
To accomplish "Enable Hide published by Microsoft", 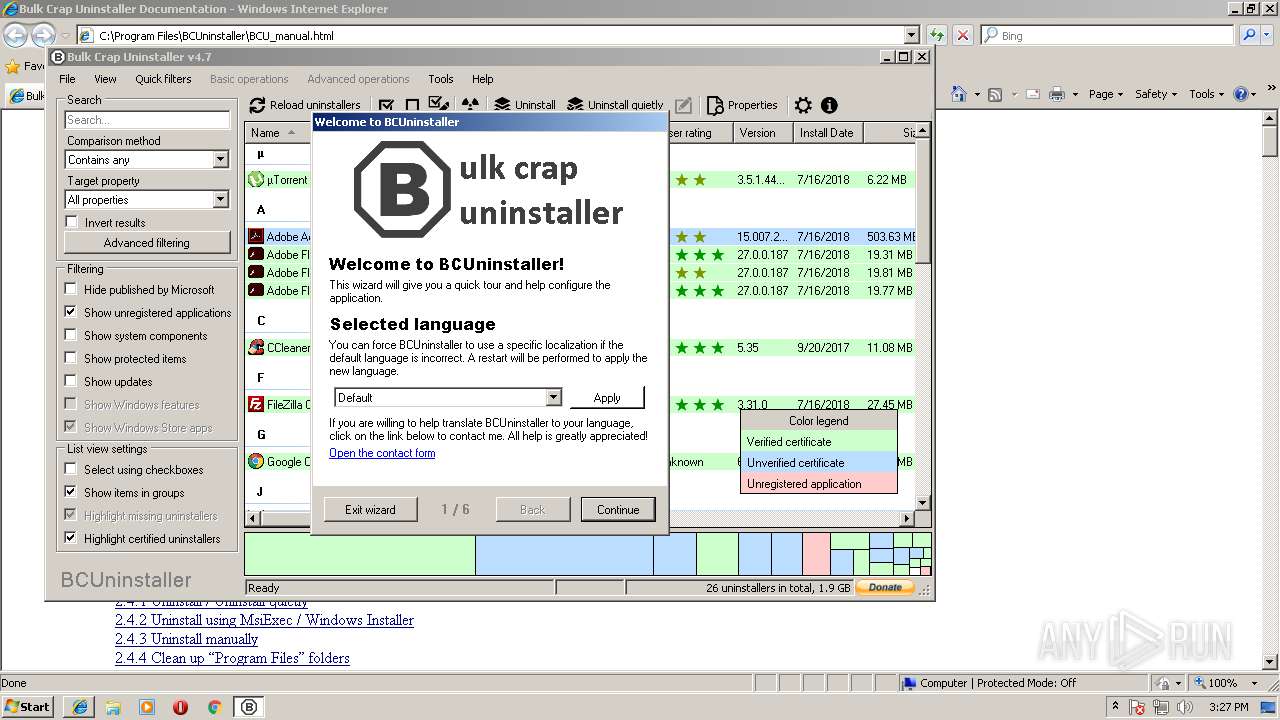I will [70, 289].
